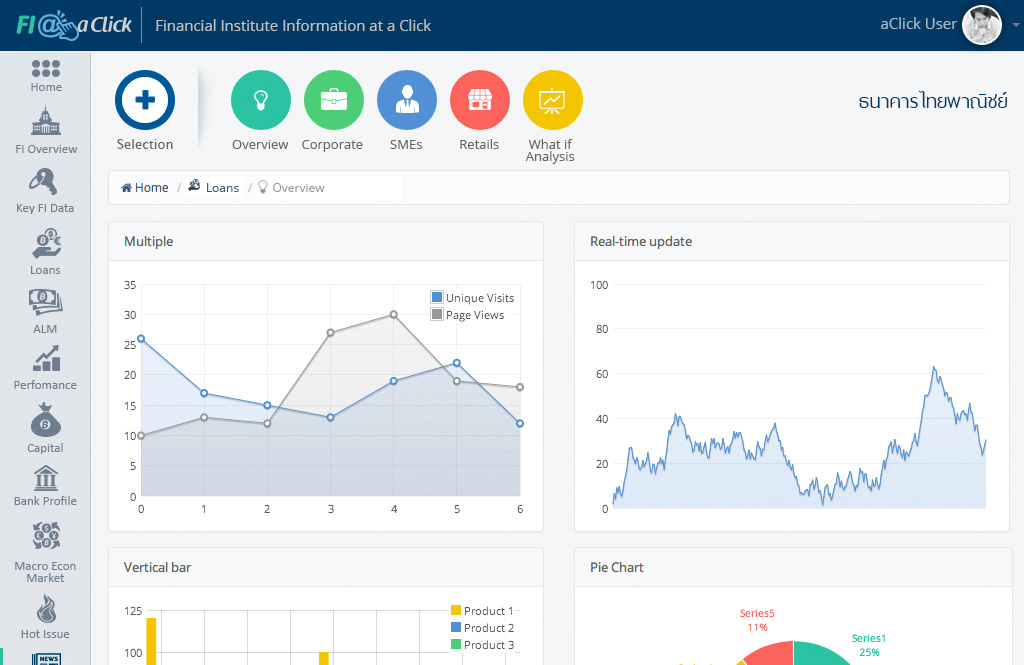Click the What if Analysis presentation icon
The height and width of the screenshot is (665, 1024).
[x=552, y=100]
